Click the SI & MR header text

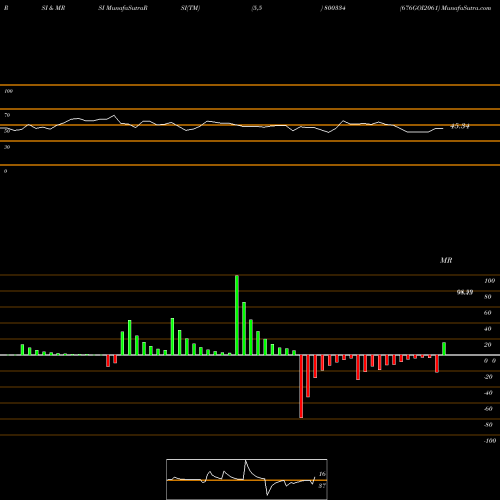tap(53, 8)
